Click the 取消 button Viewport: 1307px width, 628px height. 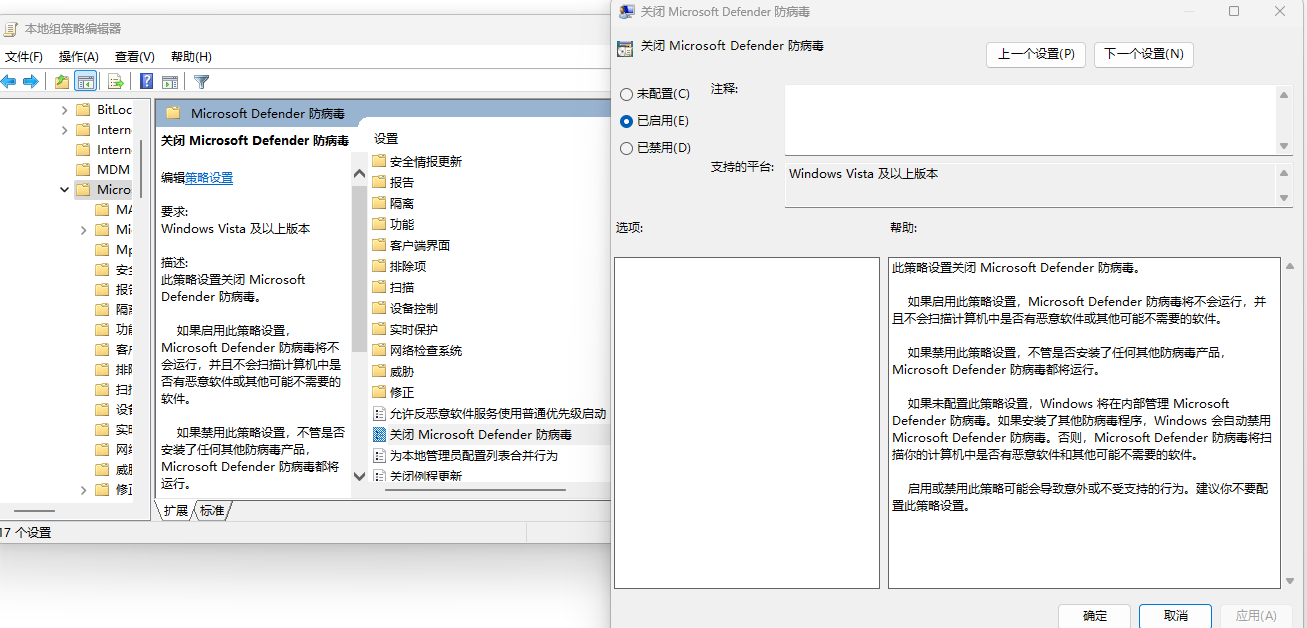tap(1176, 616)
